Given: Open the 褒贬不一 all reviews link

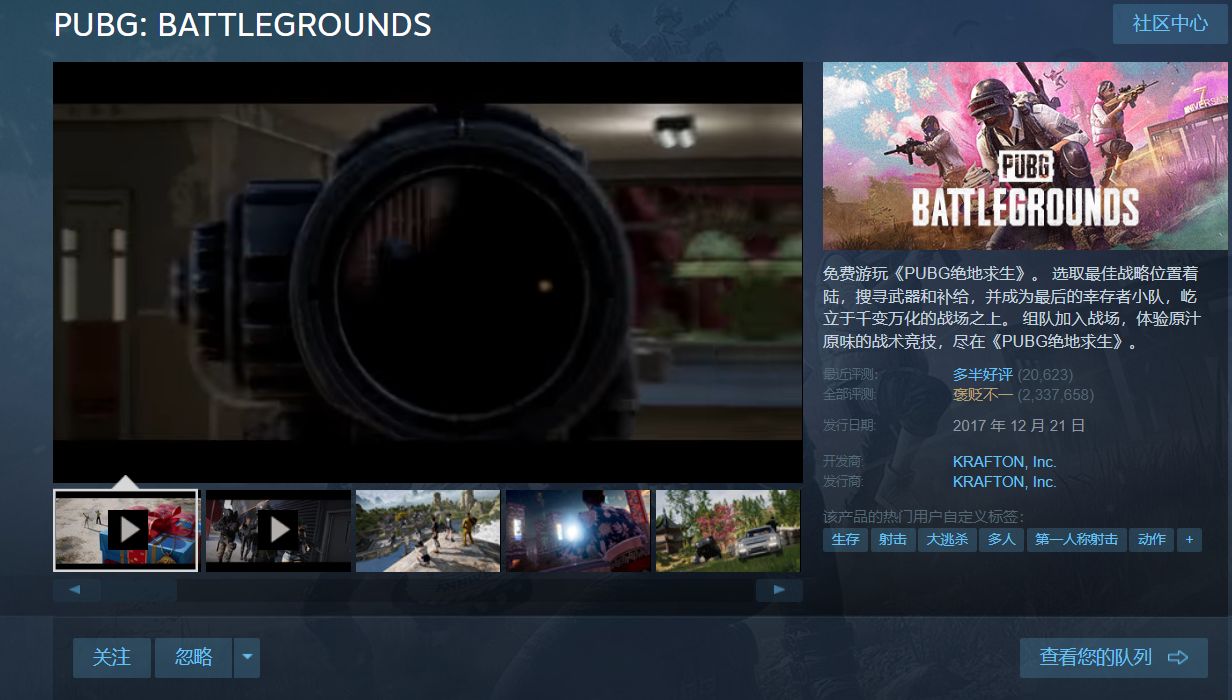Looking at the screenshot, I should (983, 395).
